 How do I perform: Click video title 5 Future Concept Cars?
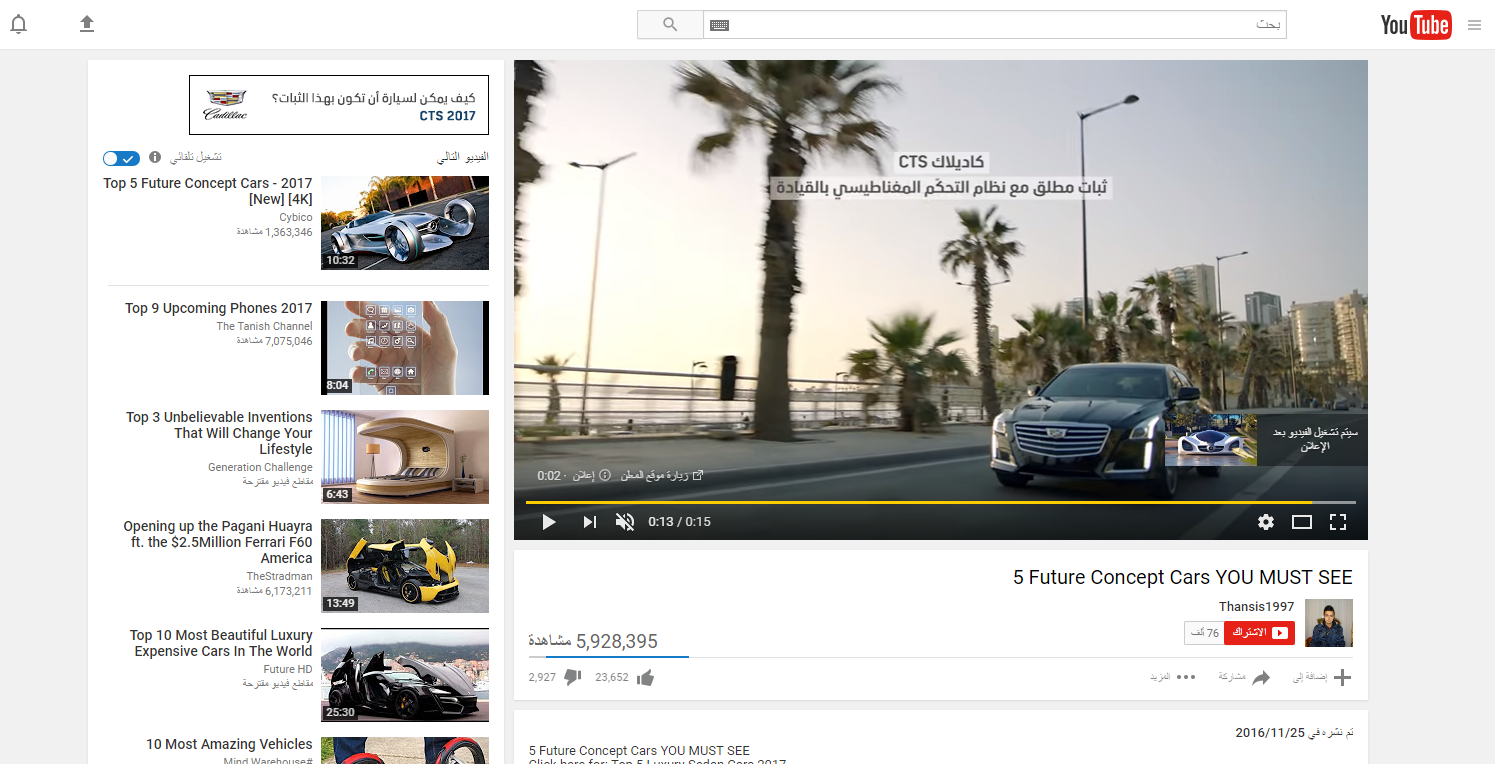(1182, 577)
